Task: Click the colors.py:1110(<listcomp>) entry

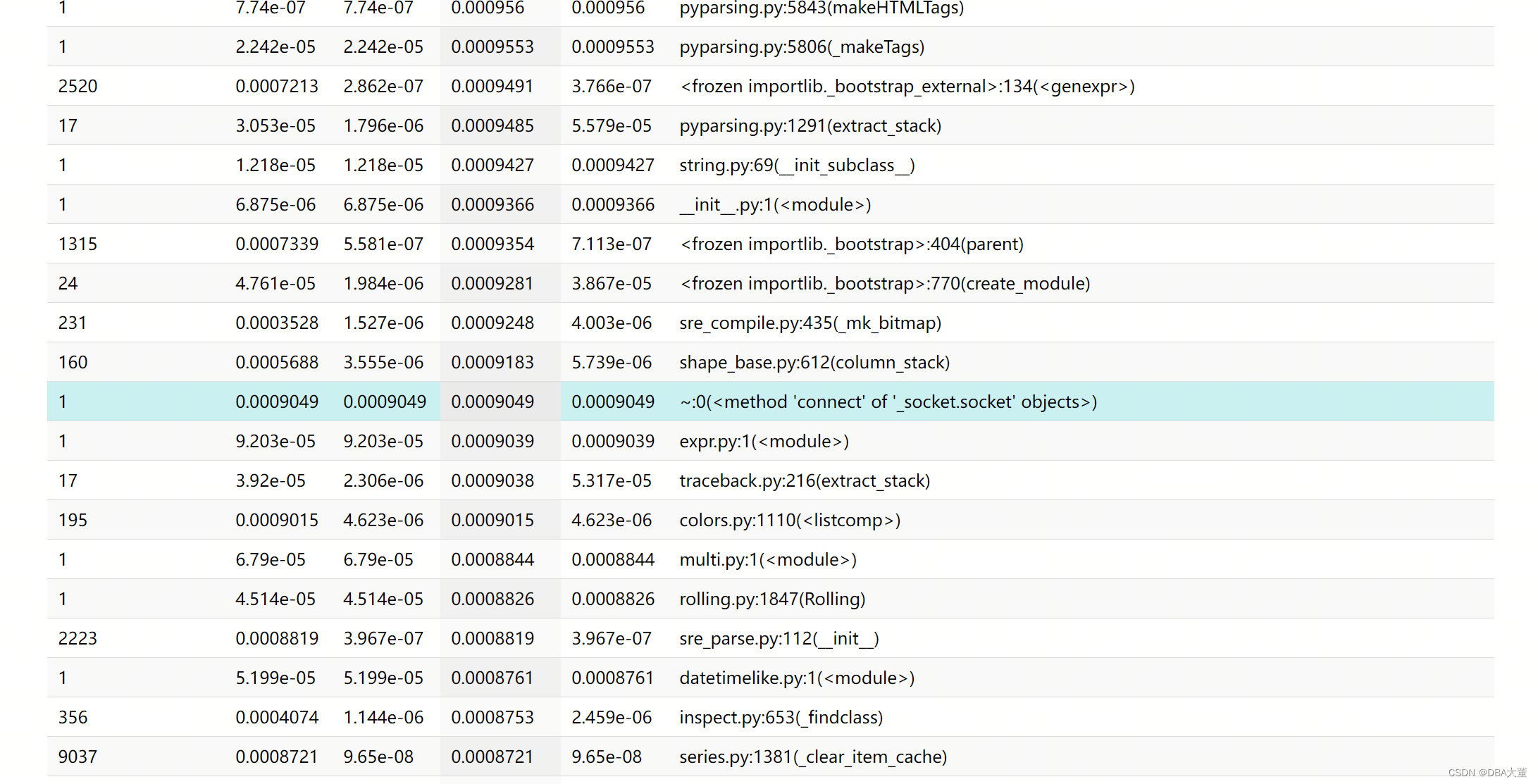Action: [789, 520]
